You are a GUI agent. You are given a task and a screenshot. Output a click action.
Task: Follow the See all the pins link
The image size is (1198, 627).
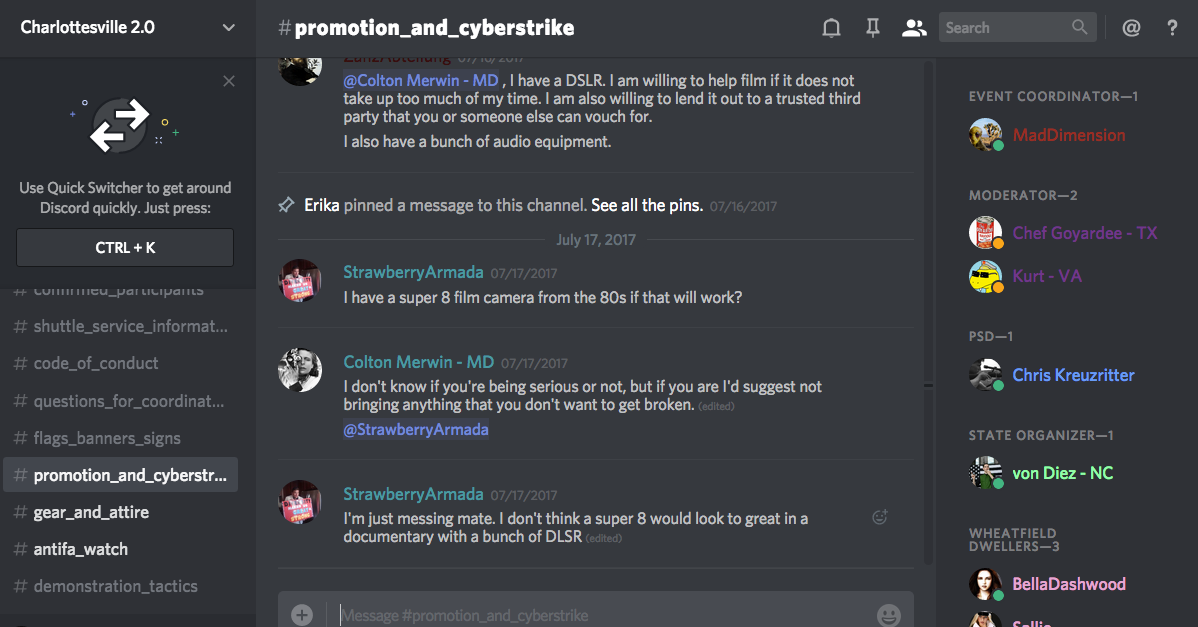[x=646, y=205]
